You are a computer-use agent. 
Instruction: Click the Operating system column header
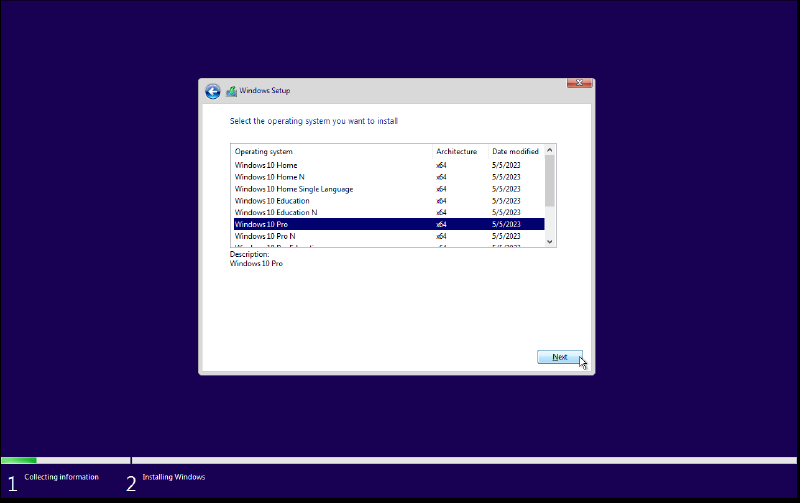click(332, 152)
